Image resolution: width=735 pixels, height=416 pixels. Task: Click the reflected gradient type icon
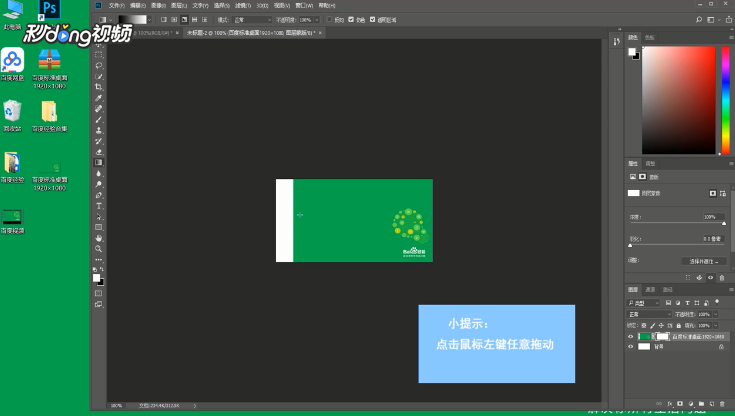coord(195,20)
